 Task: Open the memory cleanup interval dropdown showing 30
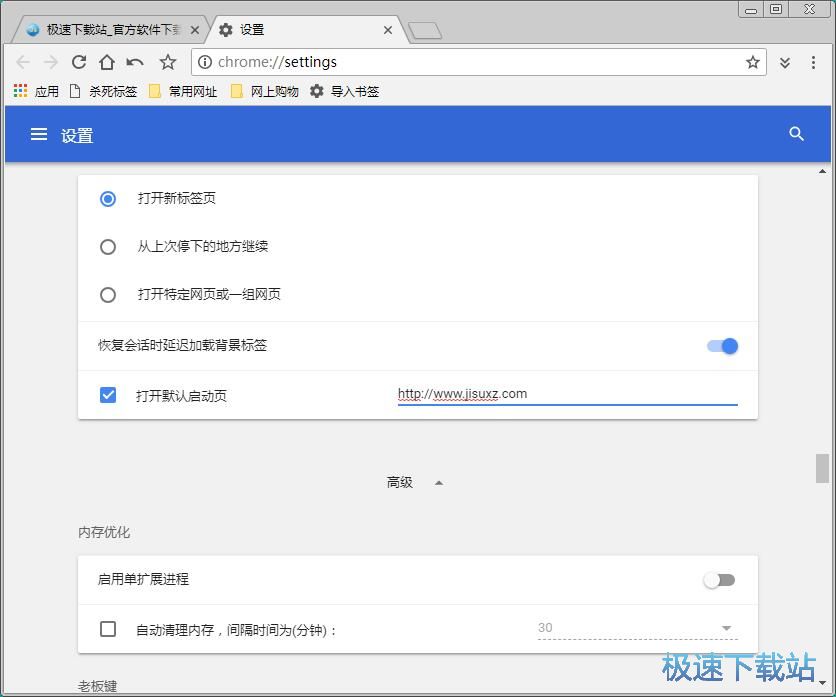pos(637,628)
